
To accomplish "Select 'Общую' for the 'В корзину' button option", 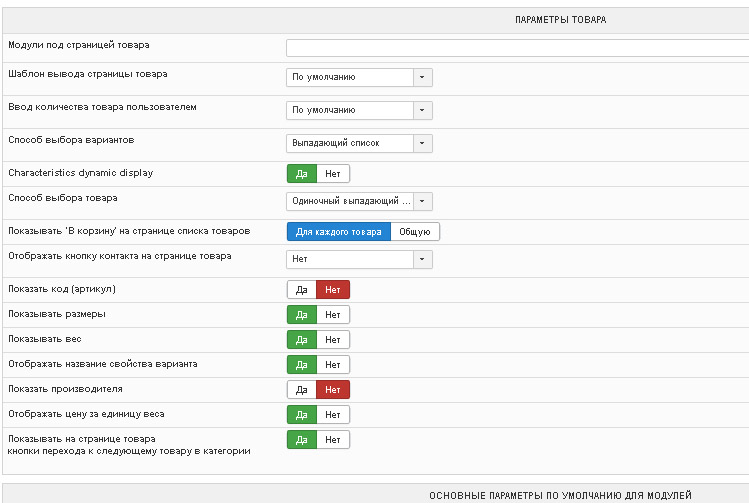I will (x=414, y=232).
